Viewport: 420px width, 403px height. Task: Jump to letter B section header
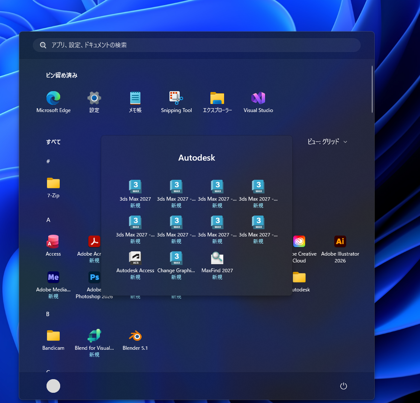[48, 314]
